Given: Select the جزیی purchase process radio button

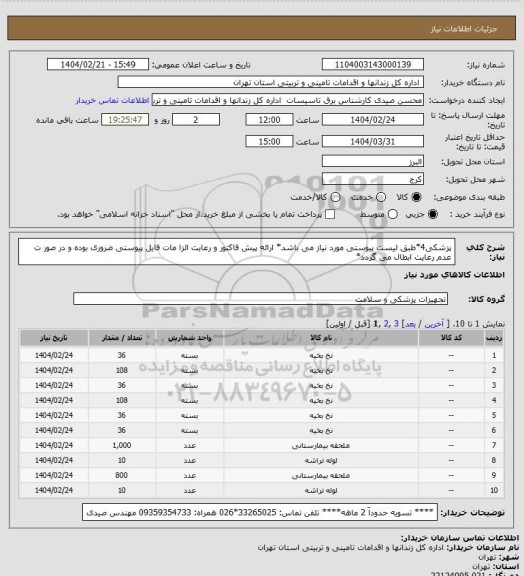Looking at the screenshot, I should pos(434,214).
